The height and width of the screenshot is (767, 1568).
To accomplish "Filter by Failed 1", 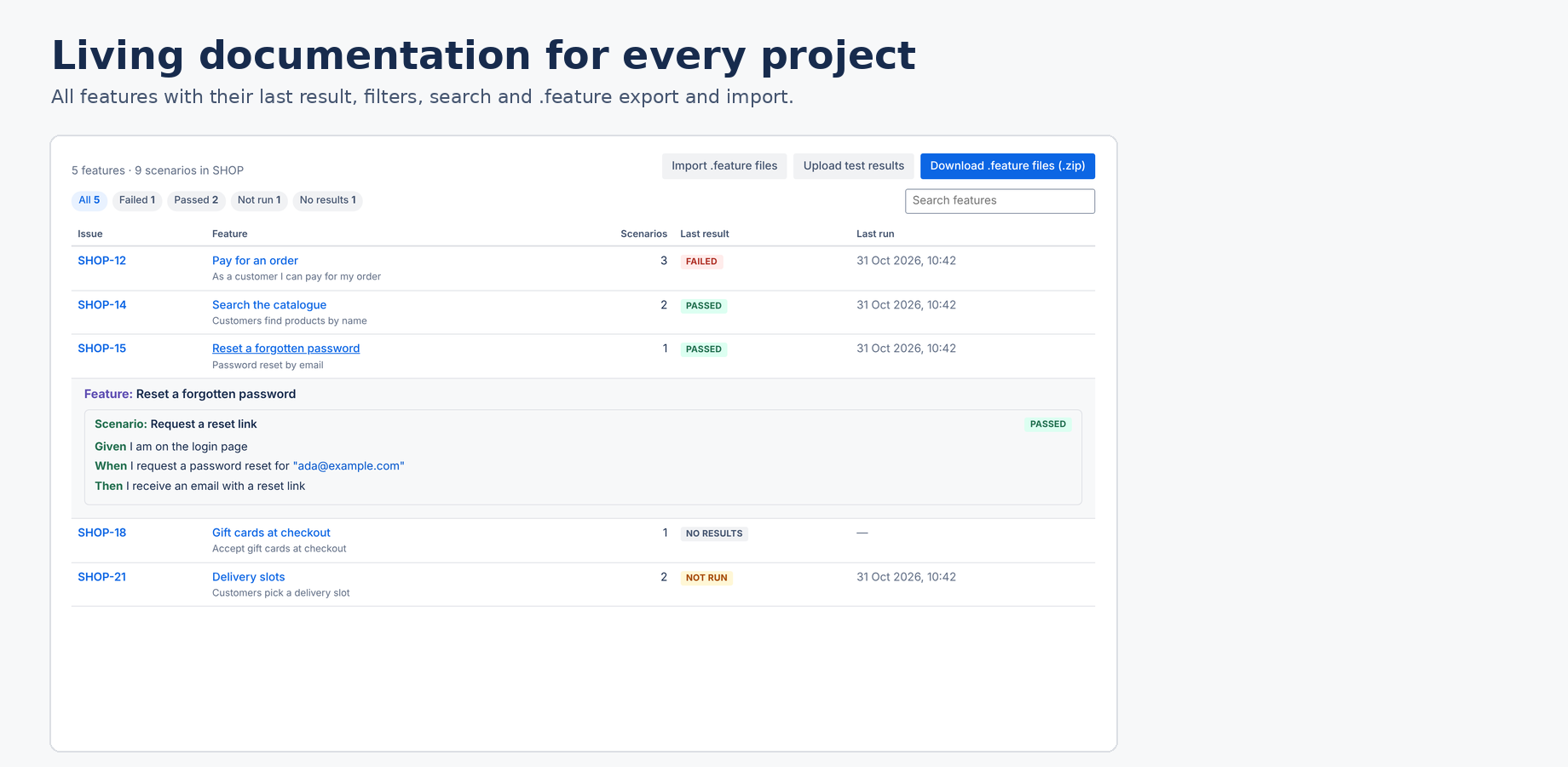I will [x=137, y=200].
